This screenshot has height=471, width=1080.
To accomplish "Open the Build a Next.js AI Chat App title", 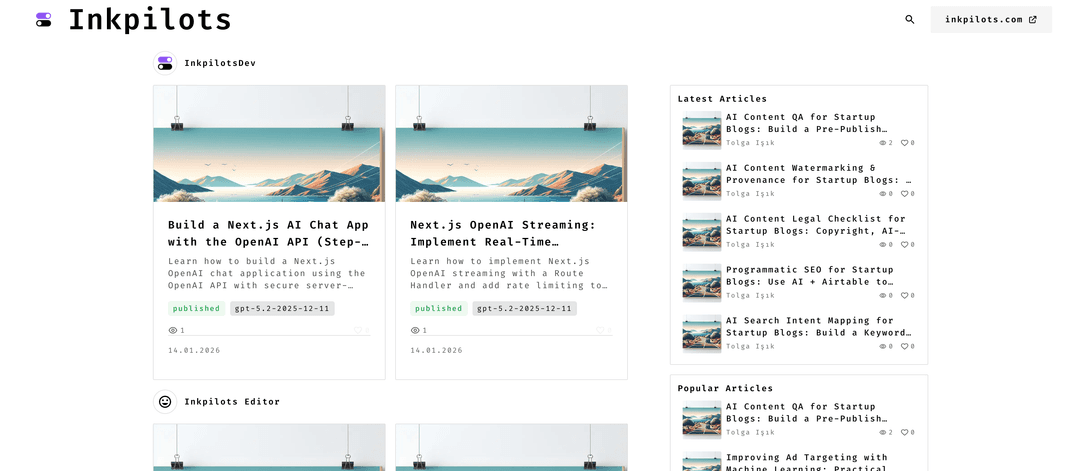I will (x=268, y=233).
